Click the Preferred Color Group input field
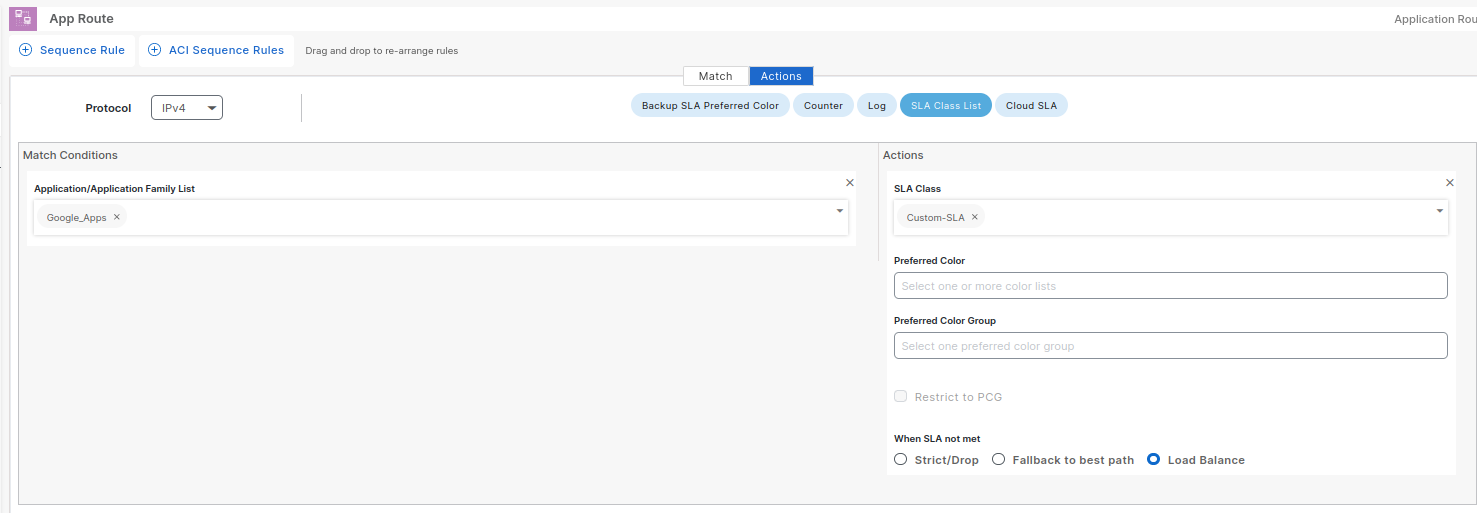The height and width of the screenshot is (513, 1477). click(x=1170, y=346)
